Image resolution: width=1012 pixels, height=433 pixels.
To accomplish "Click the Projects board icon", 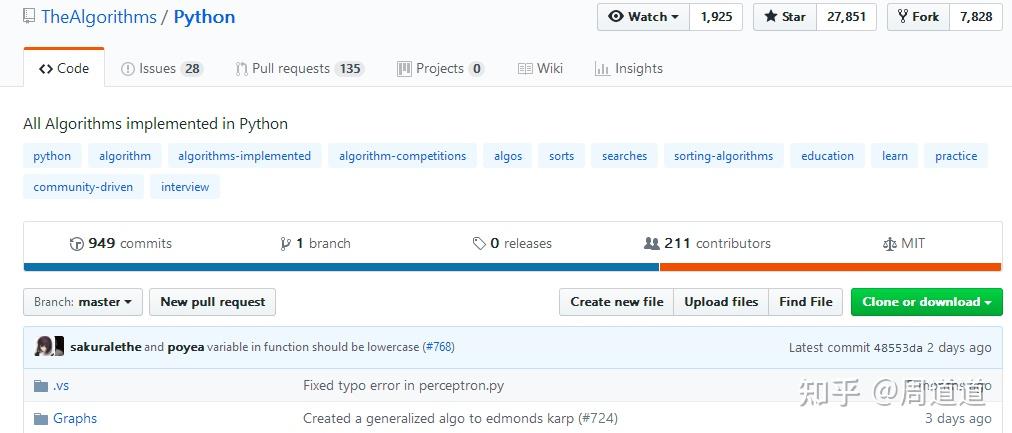I will pos(404,68).
